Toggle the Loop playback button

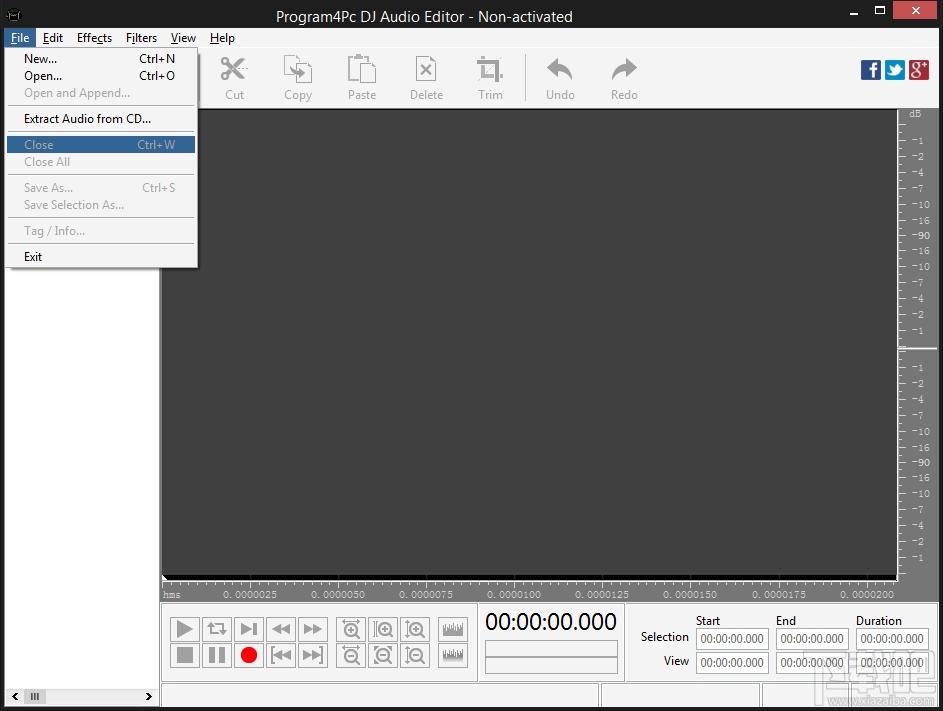[x=216, y=629]
